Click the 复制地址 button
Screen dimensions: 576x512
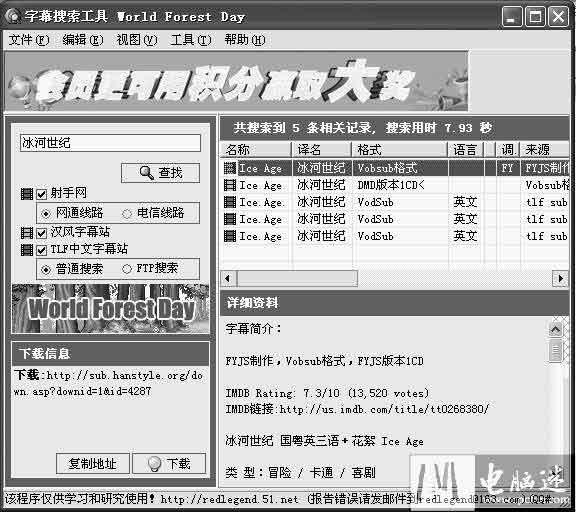coord(93,464)
